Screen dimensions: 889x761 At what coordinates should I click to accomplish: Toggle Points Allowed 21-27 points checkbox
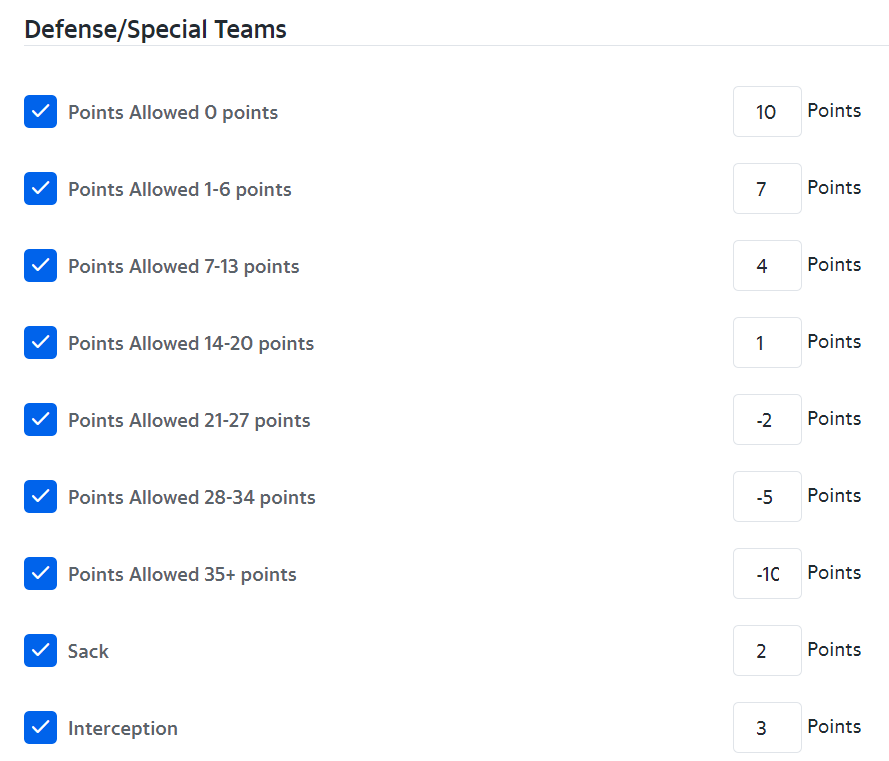tap(40, 420)
